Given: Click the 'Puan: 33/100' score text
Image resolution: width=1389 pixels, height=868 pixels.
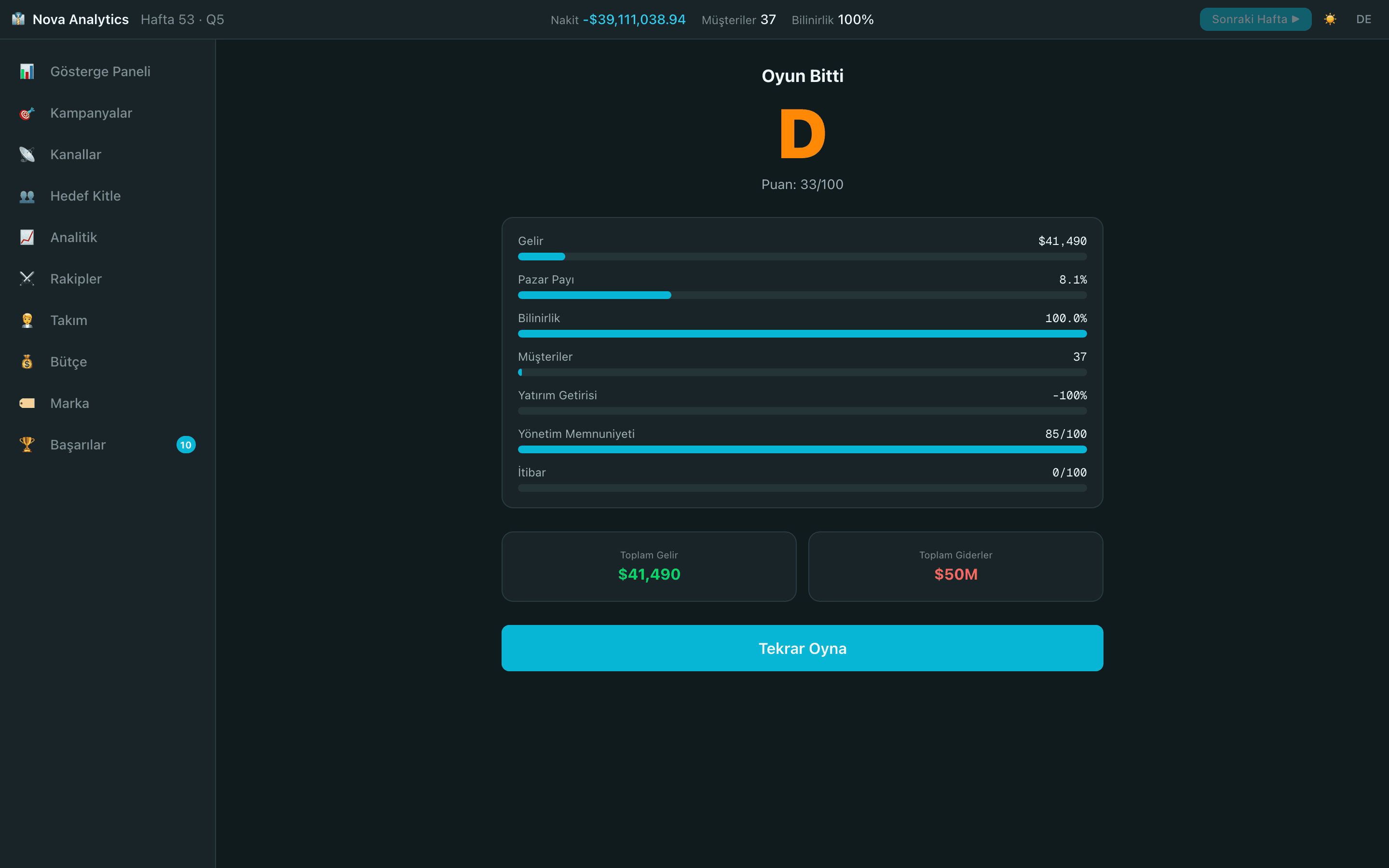Looking at the screenshot, I should tap(802, 184).
